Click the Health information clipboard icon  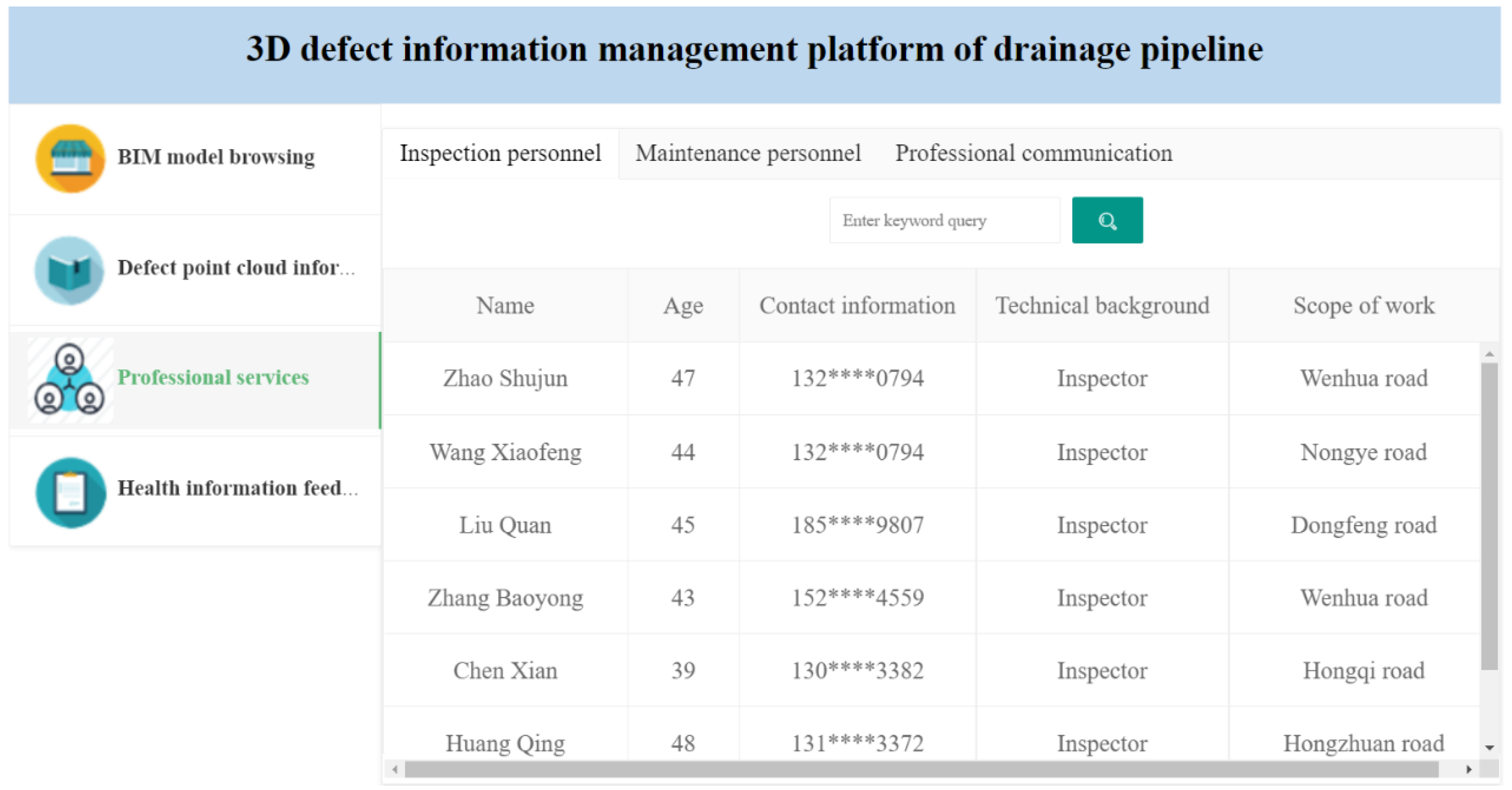tap(71, 492)
